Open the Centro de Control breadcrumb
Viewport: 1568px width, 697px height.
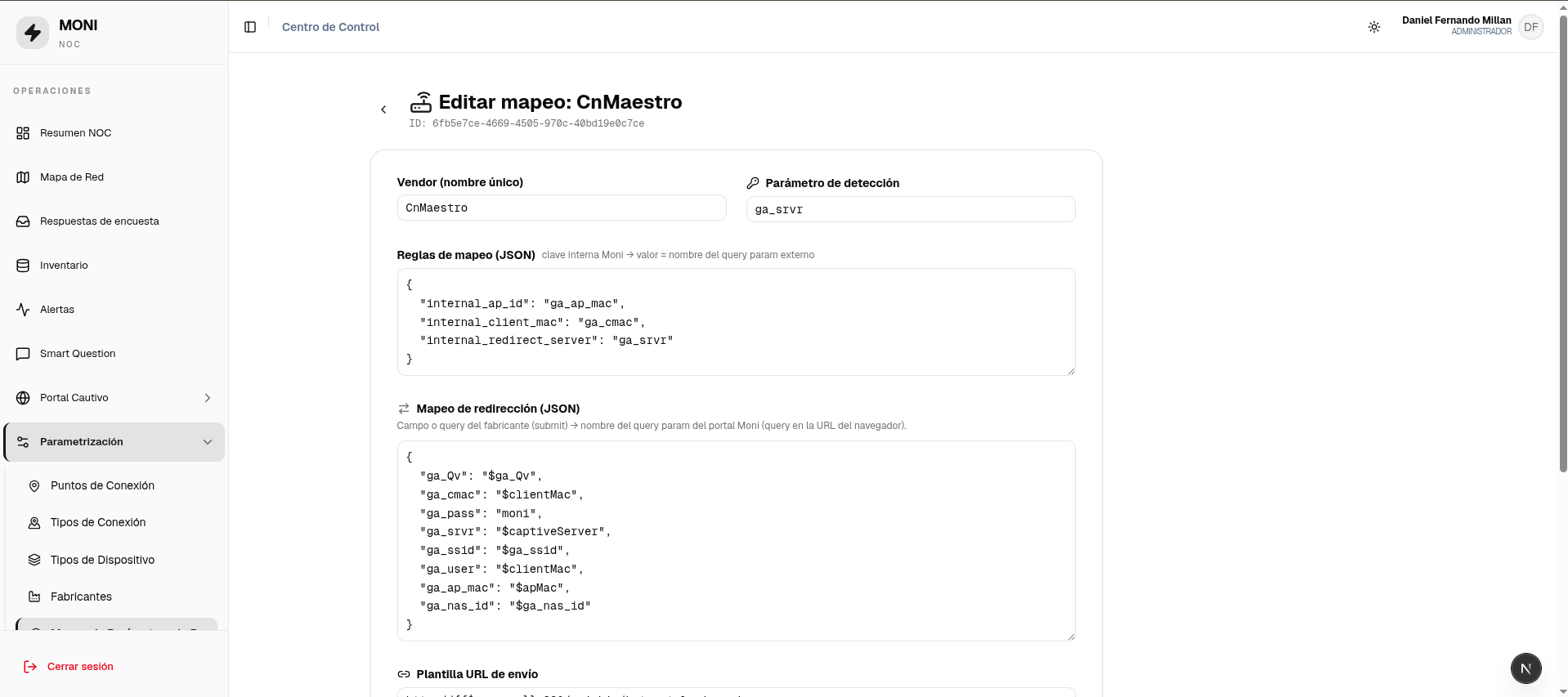[330, 27]
